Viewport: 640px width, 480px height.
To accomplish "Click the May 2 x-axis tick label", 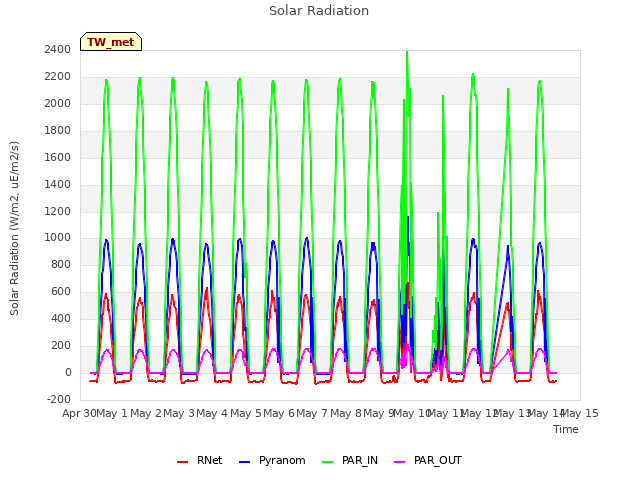I will tap(145, 413).
